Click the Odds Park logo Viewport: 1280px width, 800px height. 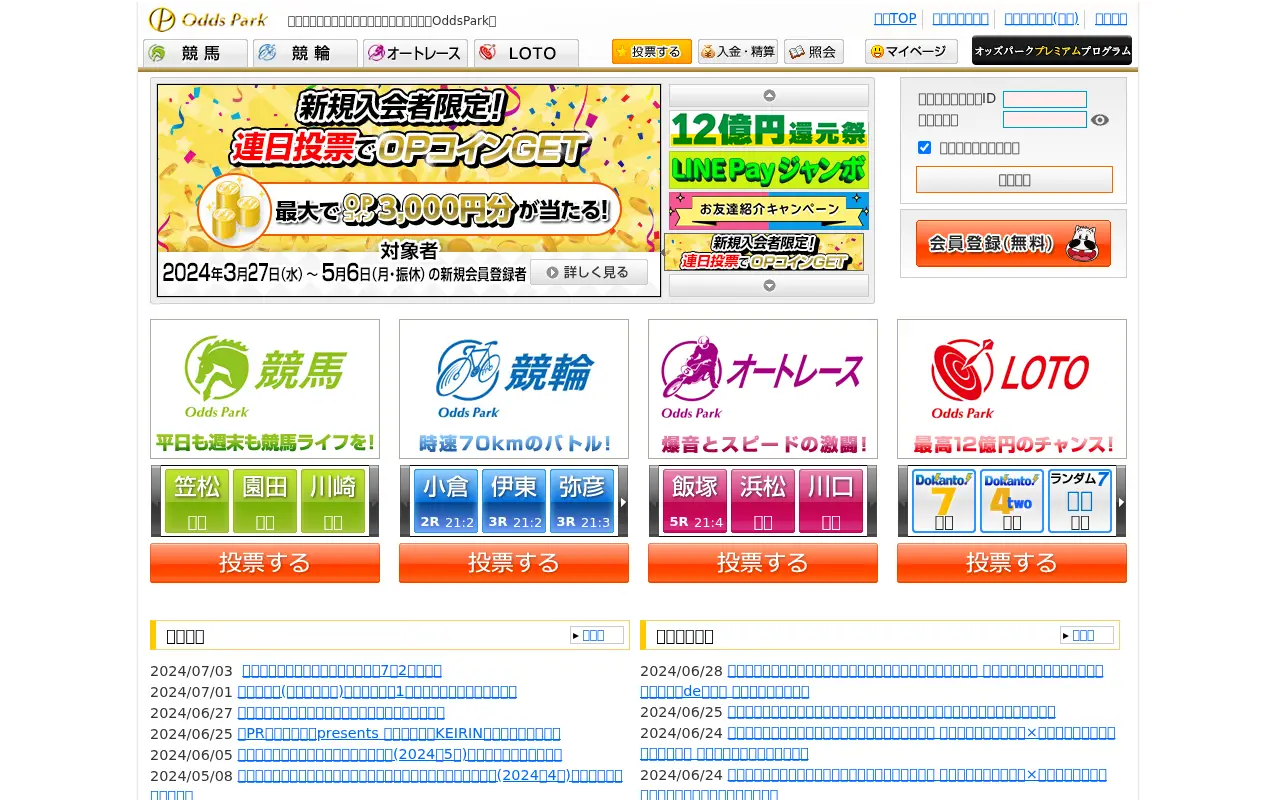208,19
